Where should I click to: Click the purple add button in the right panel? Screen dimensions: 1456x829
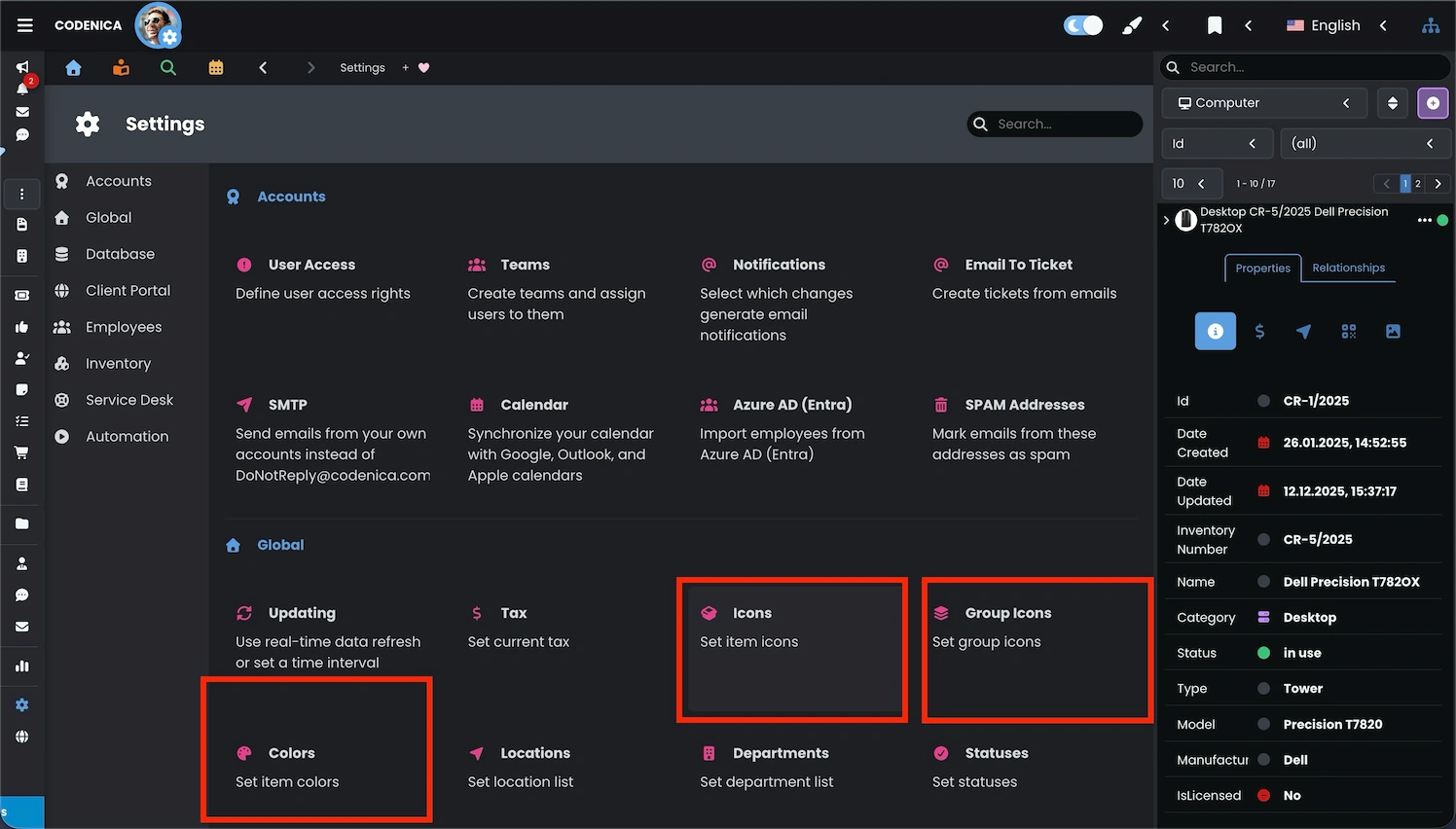(x=1433, y=103)
